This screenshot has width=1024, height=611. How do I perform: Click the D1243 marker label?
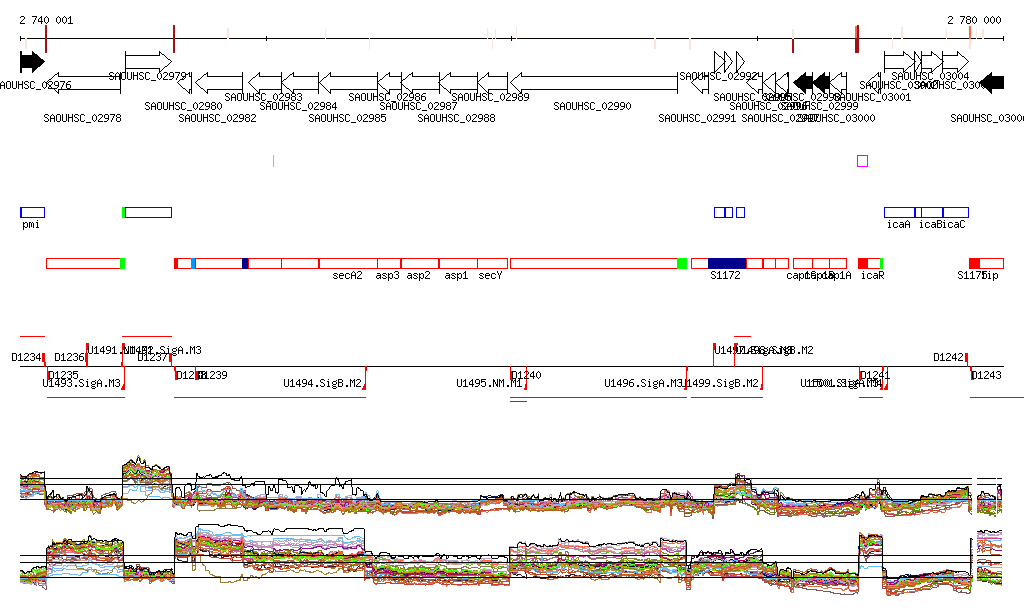[986, 375]
